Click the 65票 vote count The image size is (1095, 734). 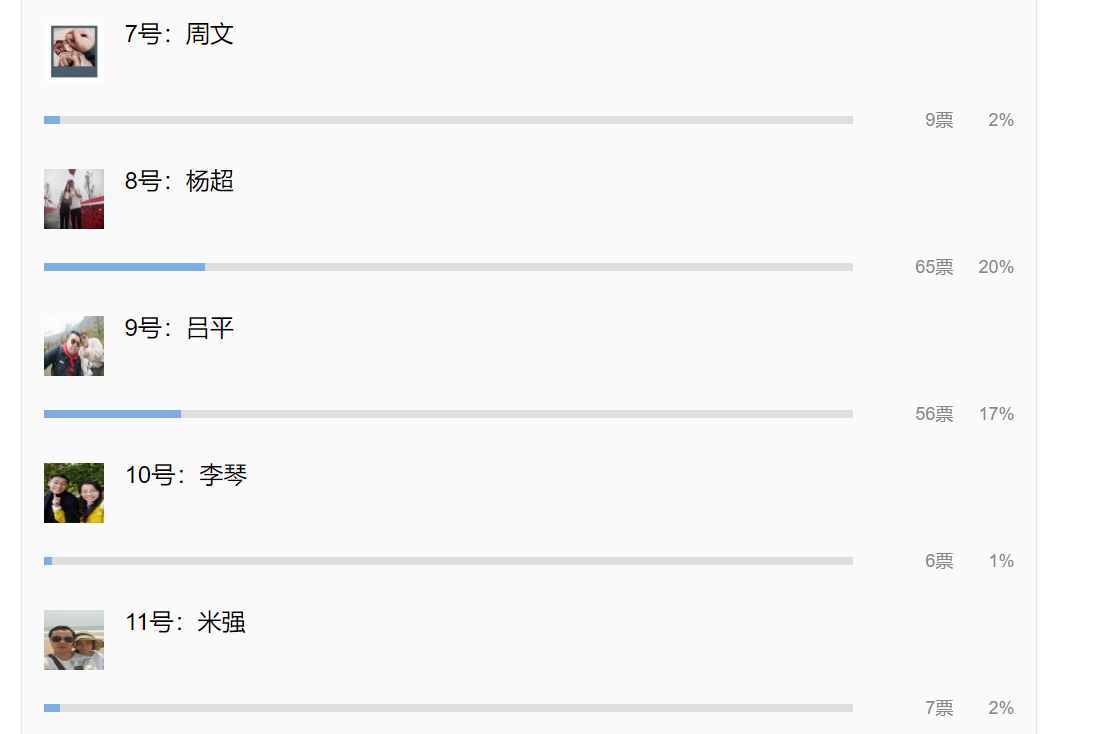[x=934, y=267]
